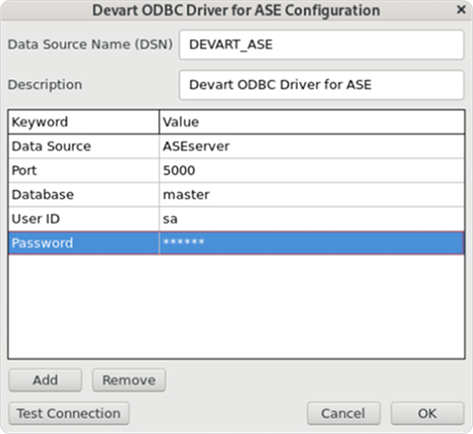Select the Port keyword cell
This screenshot has width=473, height=434.
(x=84, y=171)
